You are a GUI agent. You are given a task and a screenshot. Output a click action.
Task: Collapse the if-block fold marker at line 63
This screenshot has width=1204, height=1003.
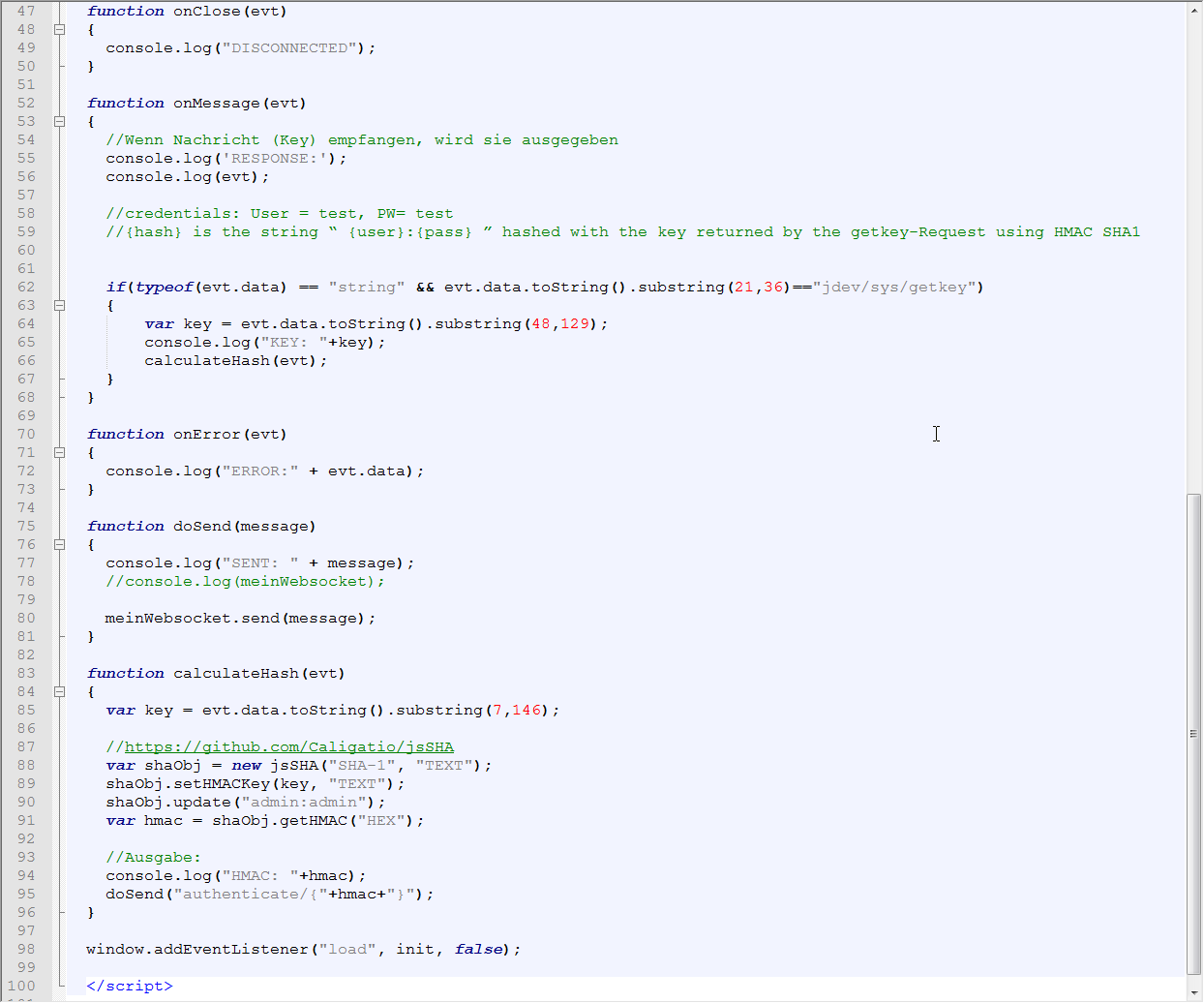(x=59, y=305)
